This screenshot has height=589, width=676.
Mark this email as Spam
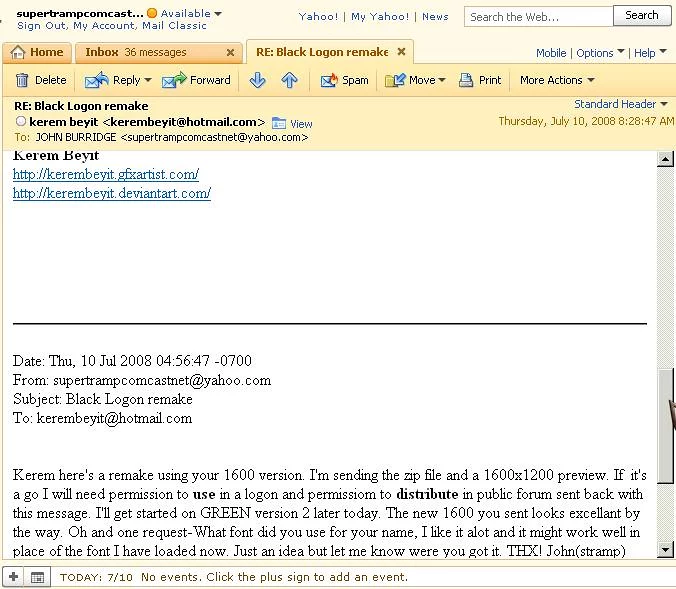(x=345, y=80)
